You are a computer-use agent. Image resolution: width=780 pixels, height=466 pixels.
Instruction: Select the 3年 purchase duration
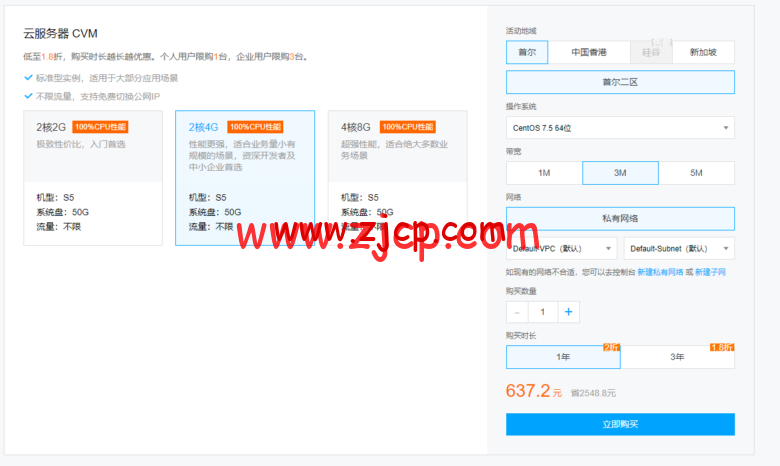[x=678, y=357]
